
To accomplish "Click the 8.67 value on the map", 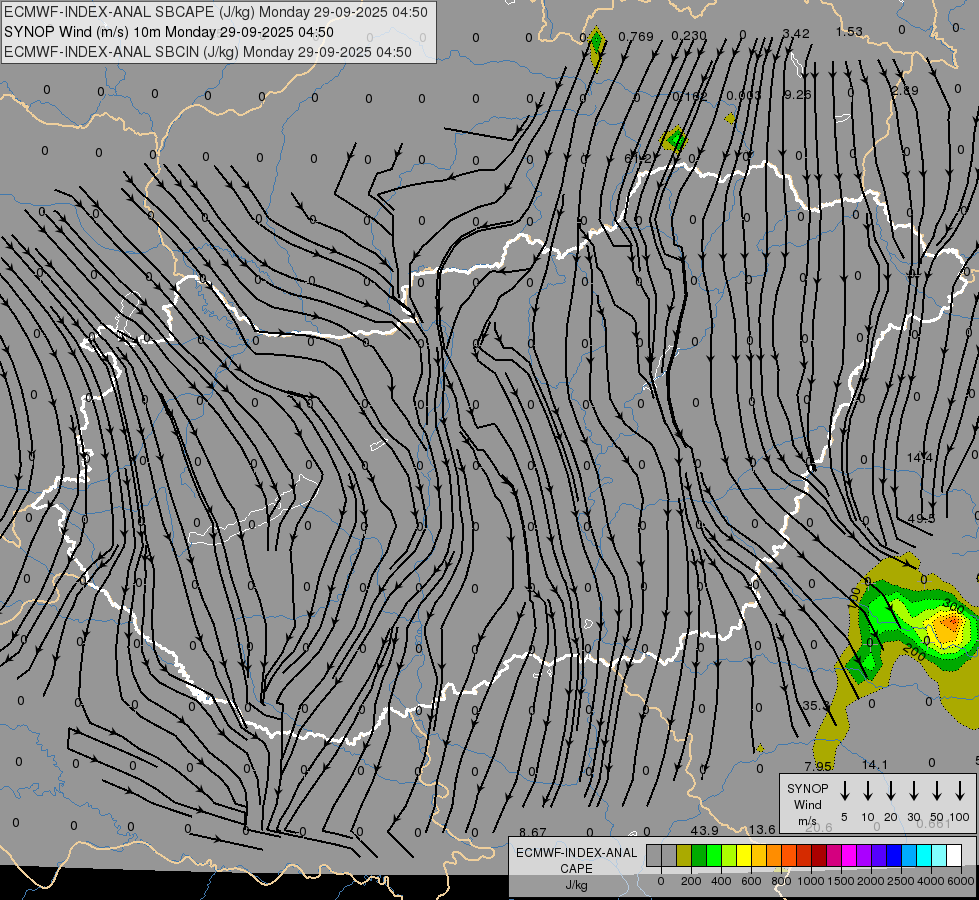I will [533, 832].
